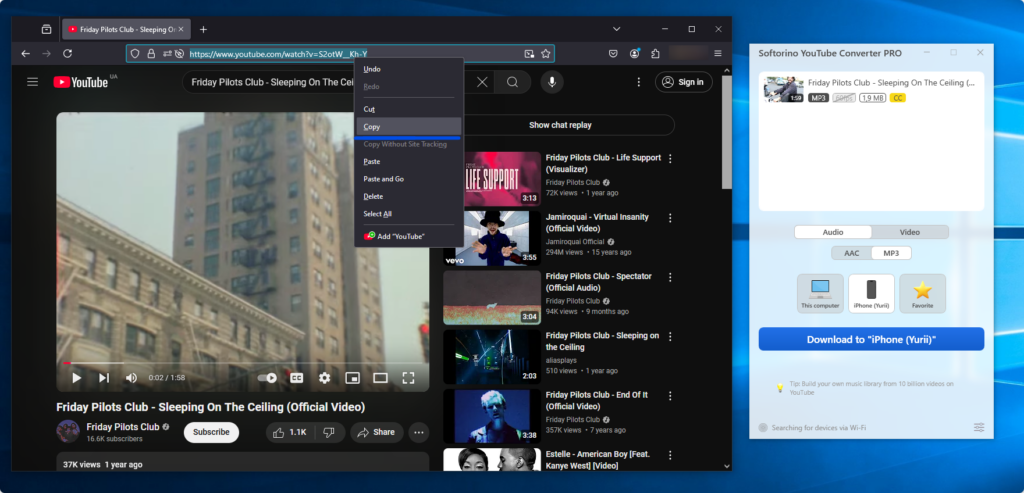Choose Select All in context menu

[x=409, y=214]
